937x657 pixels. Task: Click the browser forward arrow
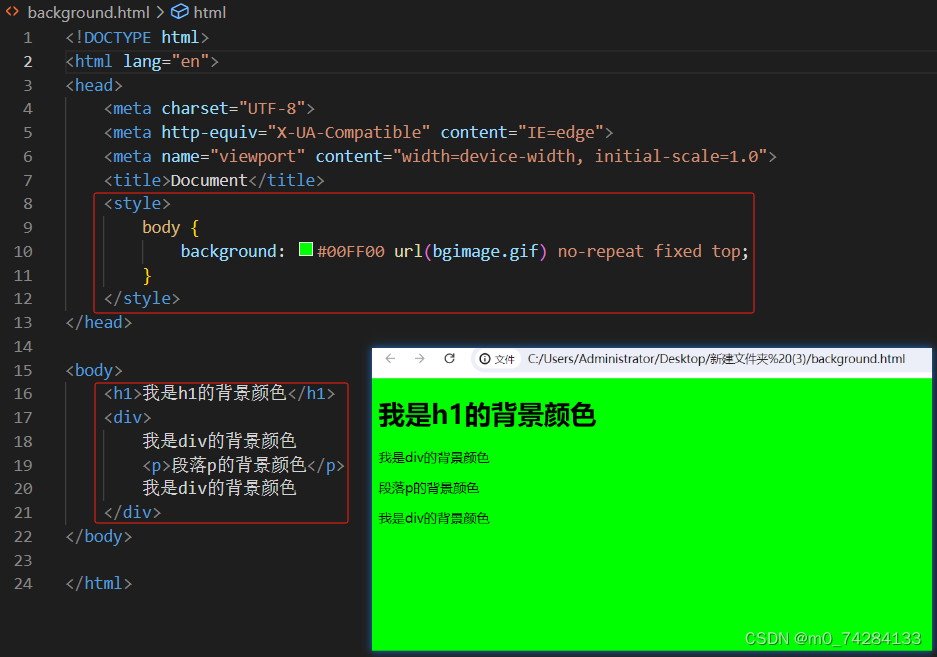point(418,359)
